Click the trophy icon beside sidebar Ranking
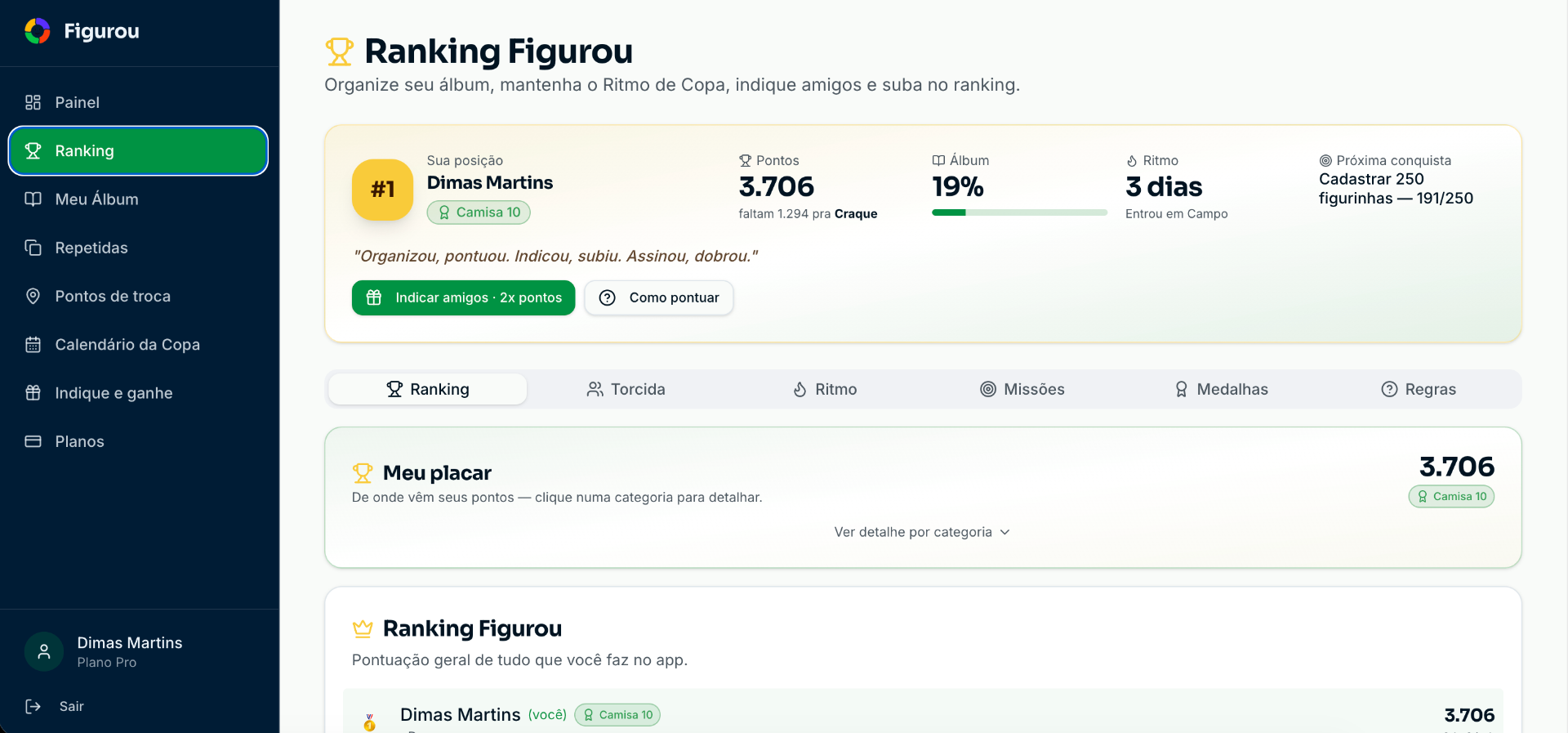Image resolution: width=1568 pixels, height=733 pixels. (x=33, y=150)
